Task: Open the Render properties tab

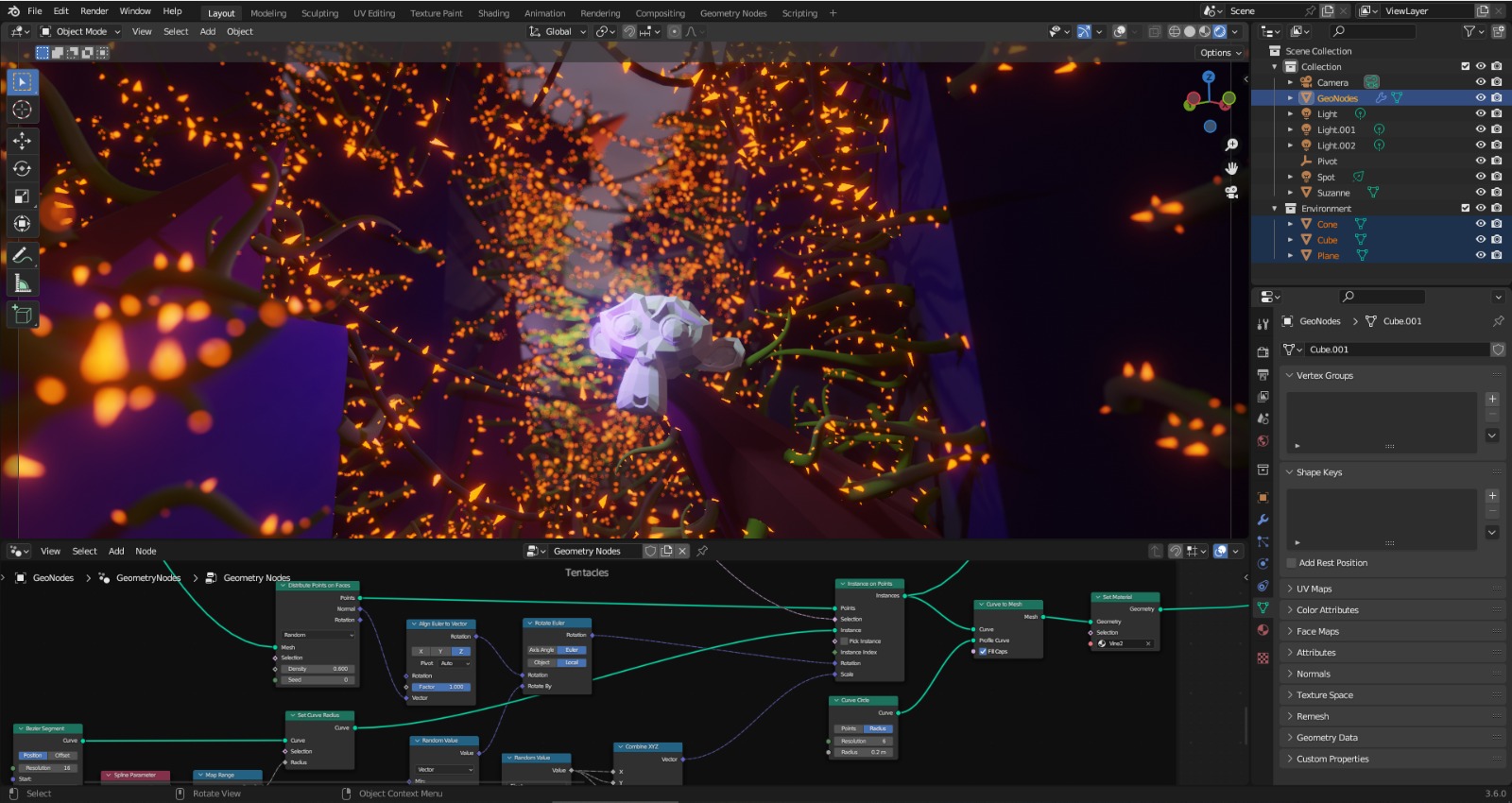Action: tap(1263, 352)
